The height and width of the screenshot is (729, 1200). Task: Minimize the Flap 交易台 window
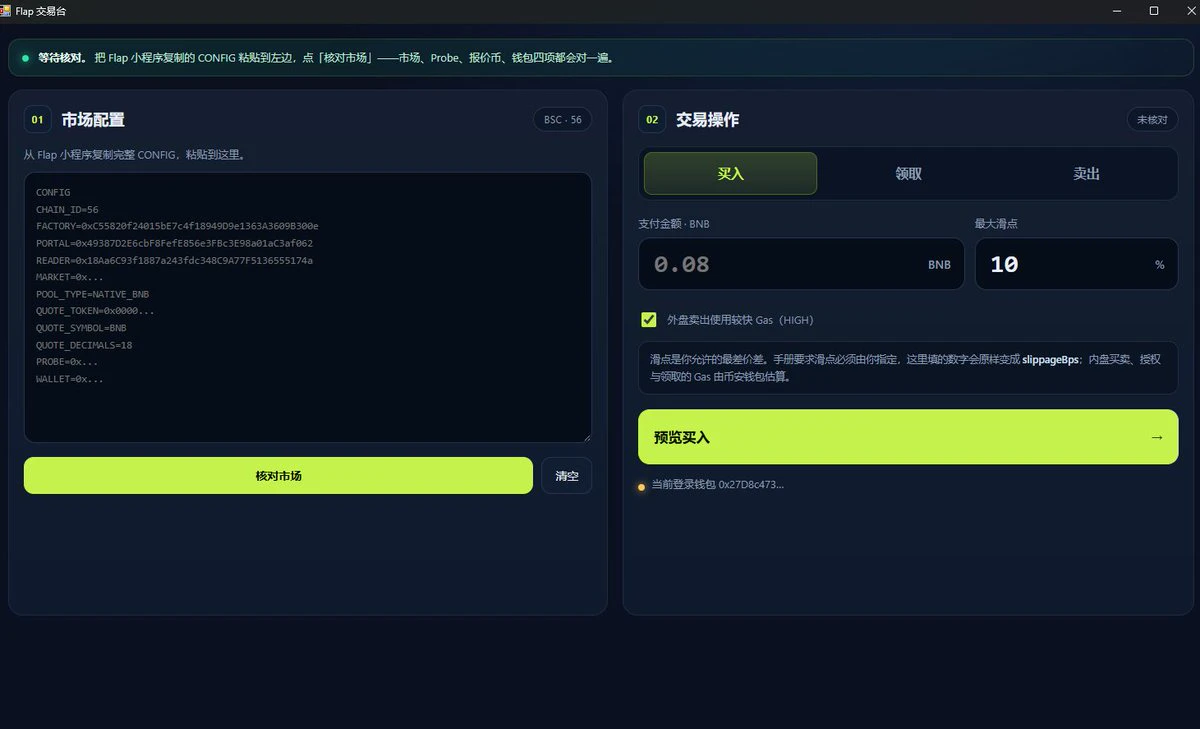[1117, 10]
